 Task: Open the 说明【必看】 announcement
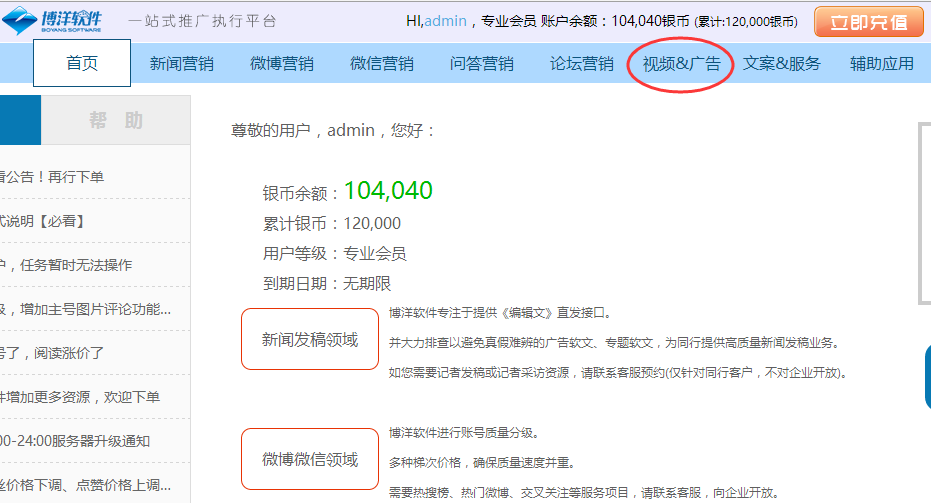tap(42, 221)
